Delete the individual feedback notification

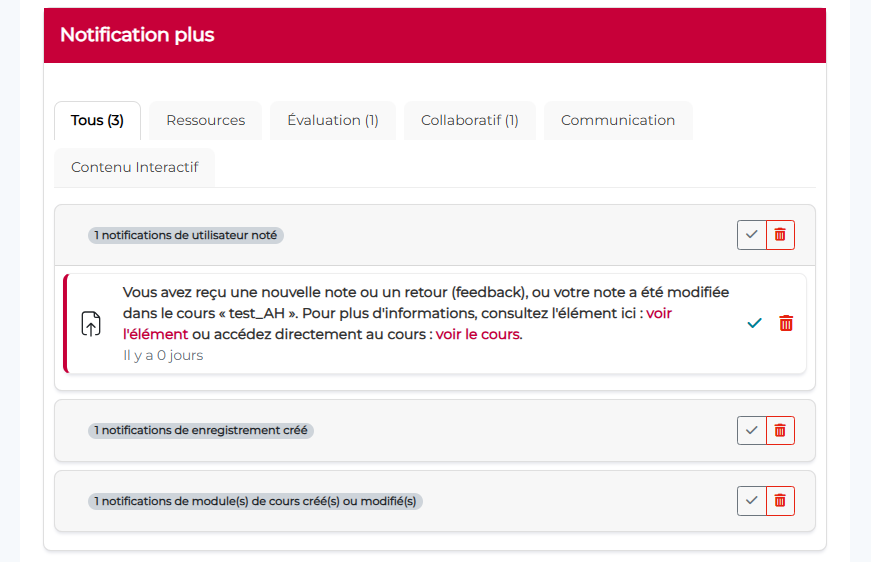(786, 323)
